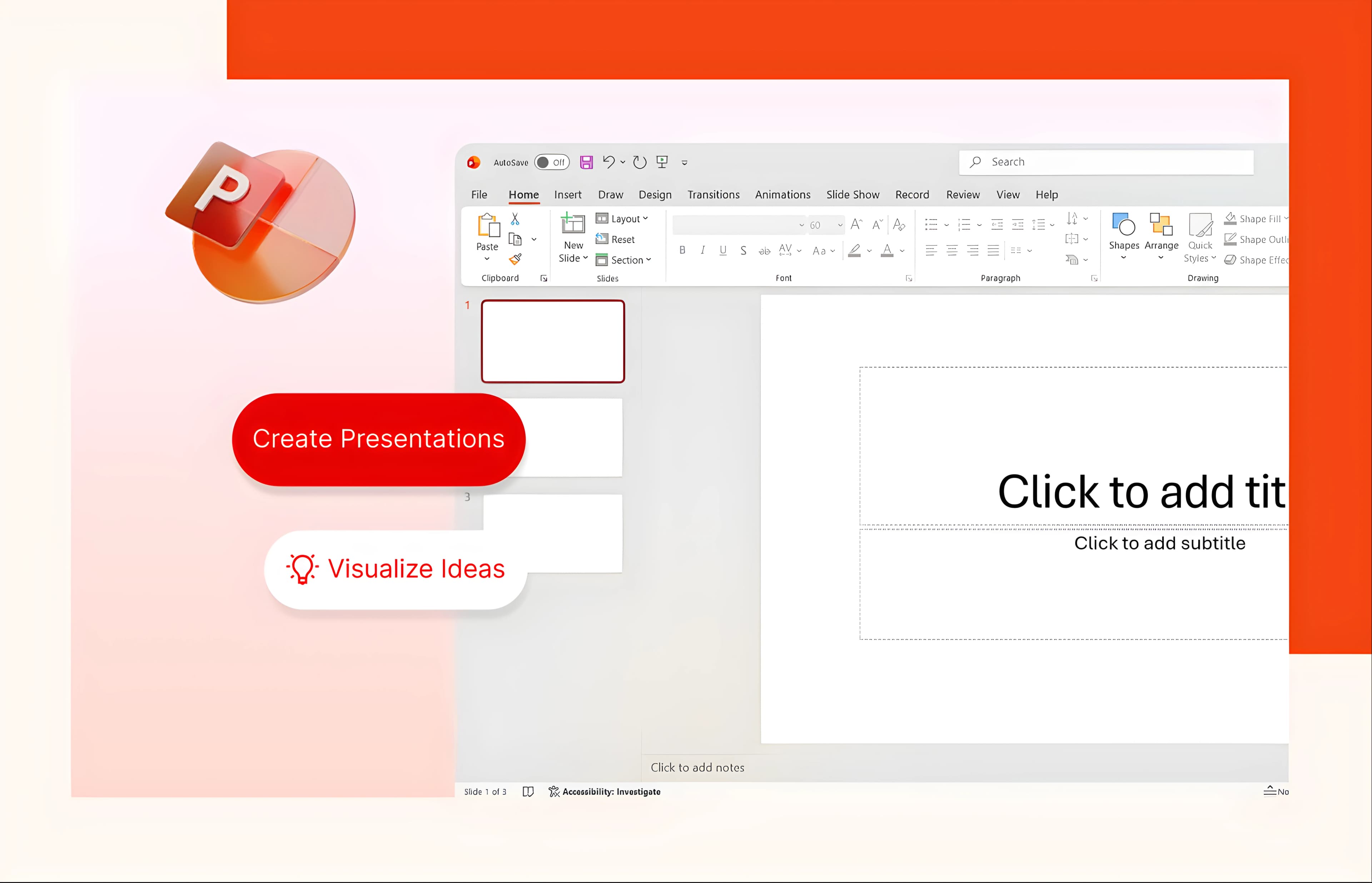Open the Clipboard dialog launcher
Image resolution: width=1372 pixels, height=883 pixels.
pyautogui.click(x=543, y=279)
